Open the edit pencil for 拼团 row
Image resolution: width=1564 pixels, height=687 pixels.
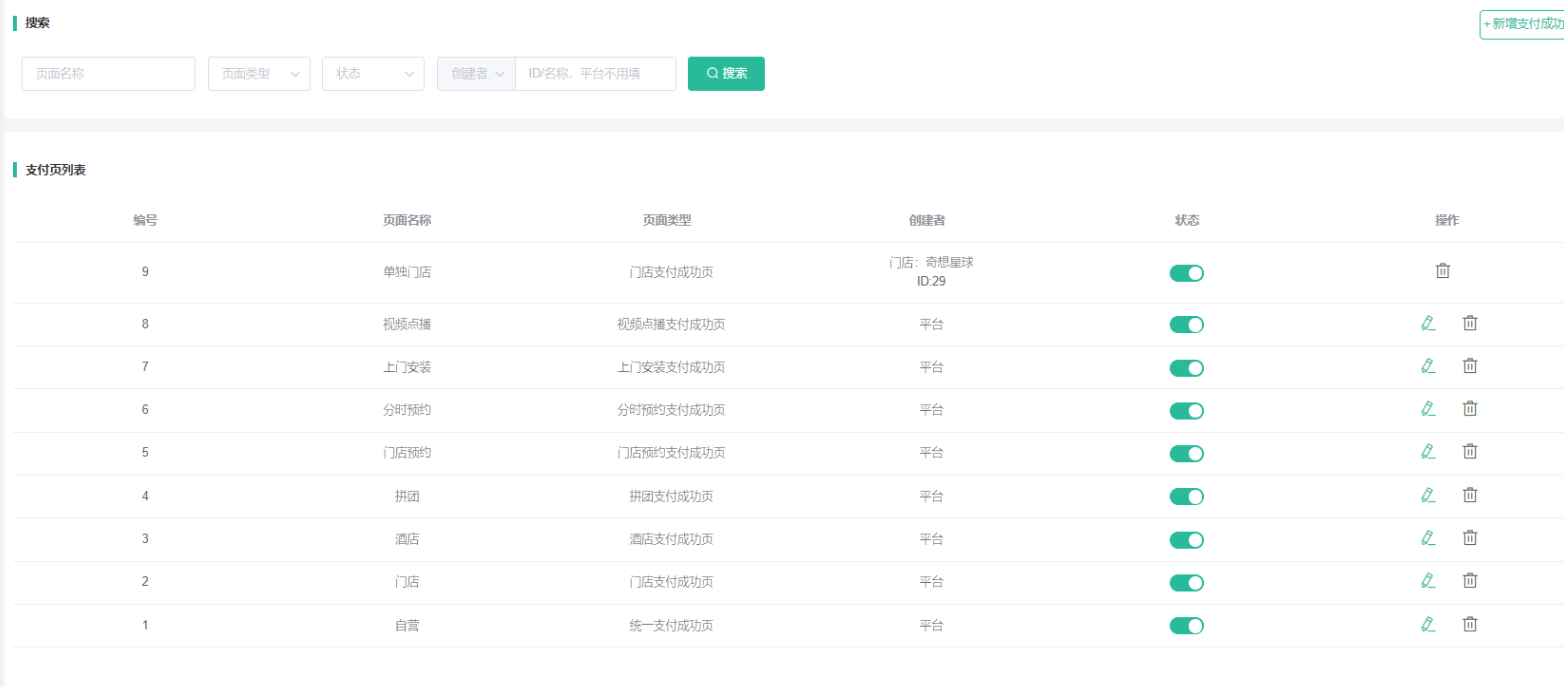(1428, 495)
